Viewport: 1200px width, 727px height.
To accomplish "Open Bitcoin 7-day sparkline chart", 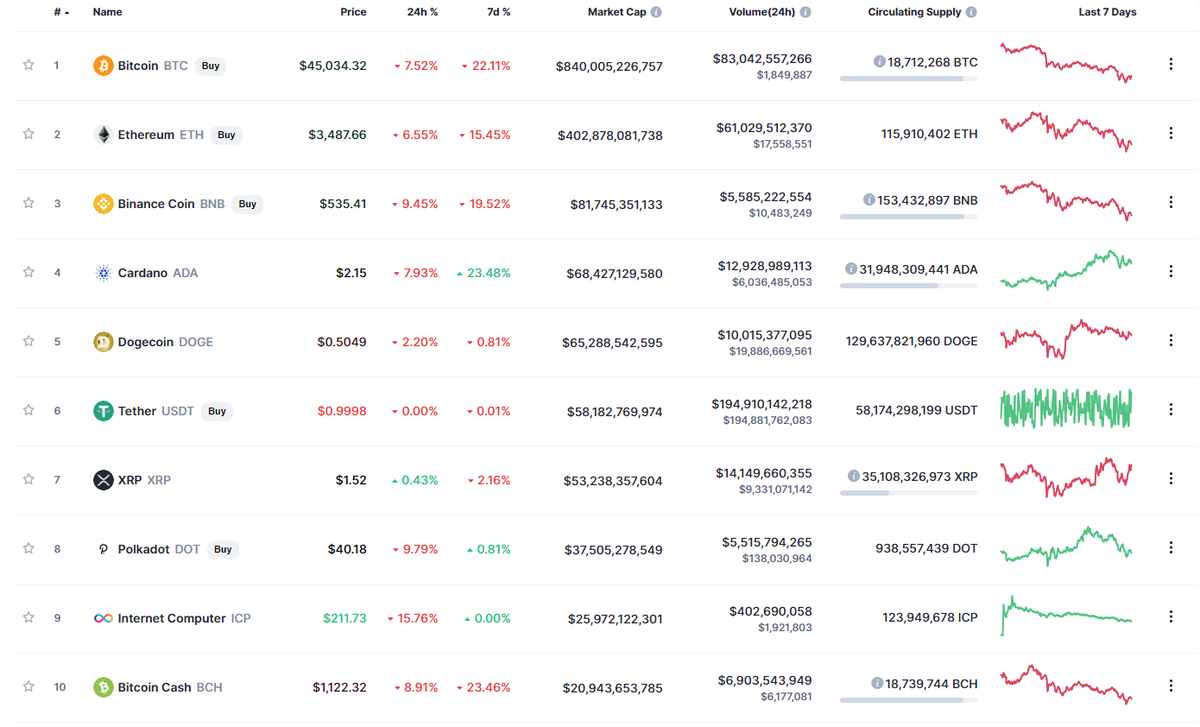I will coord(1066,62).
